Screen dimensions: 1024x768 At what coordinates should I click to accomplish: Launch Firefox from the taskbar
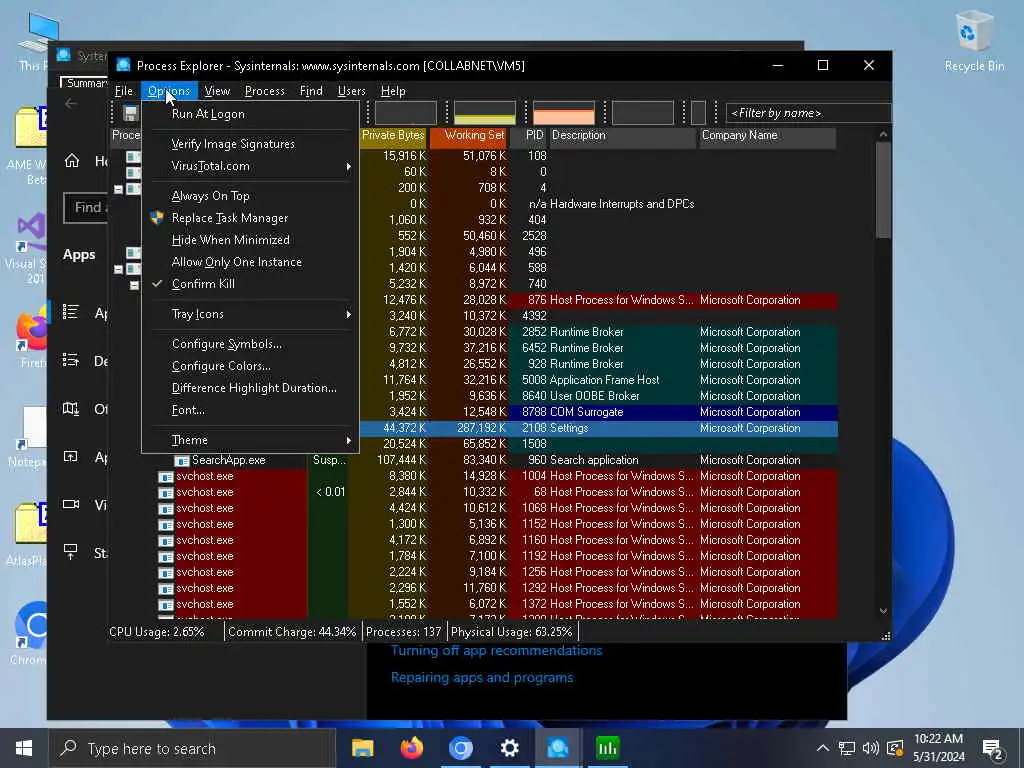click(411, 748)
